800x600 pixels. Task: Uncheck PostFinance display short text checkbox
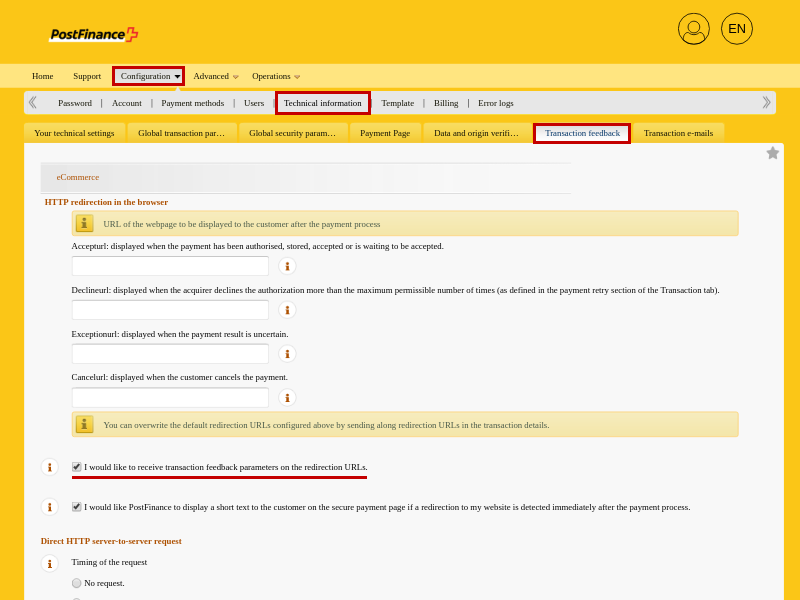click(x=77, y=507)
